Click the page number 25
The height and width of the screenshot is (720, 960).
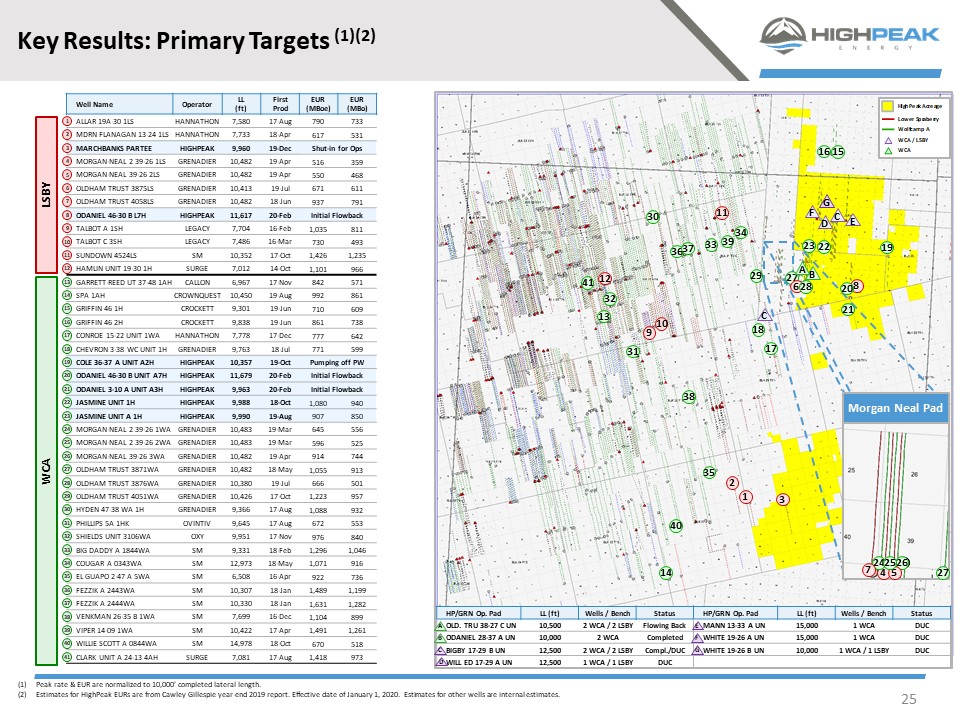click(x=909, y=699)
